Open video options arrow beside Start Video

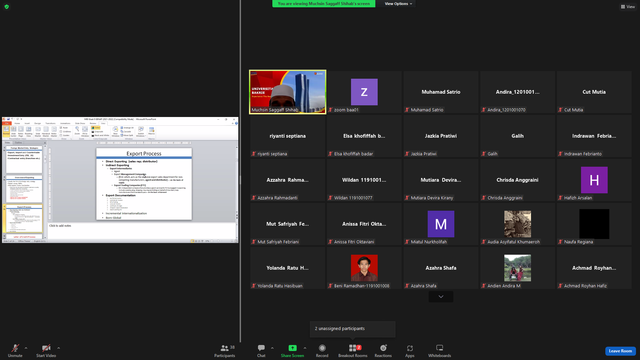click(x=58, y=348)
